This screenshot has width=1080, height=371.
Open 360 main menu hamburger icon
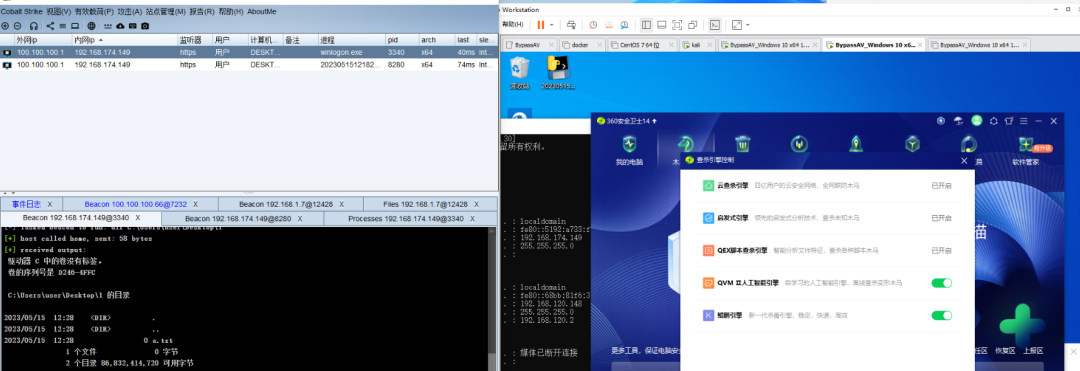(1024, 120)
